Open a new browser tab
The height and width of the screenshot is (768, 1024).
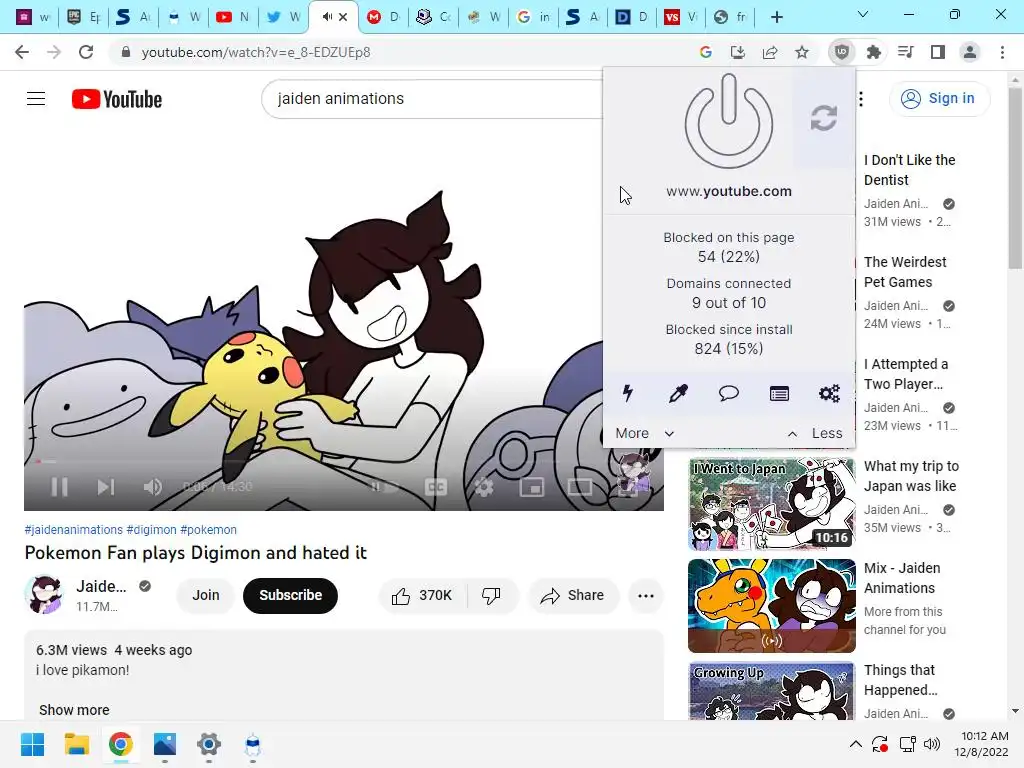click(x=776, y=17)
